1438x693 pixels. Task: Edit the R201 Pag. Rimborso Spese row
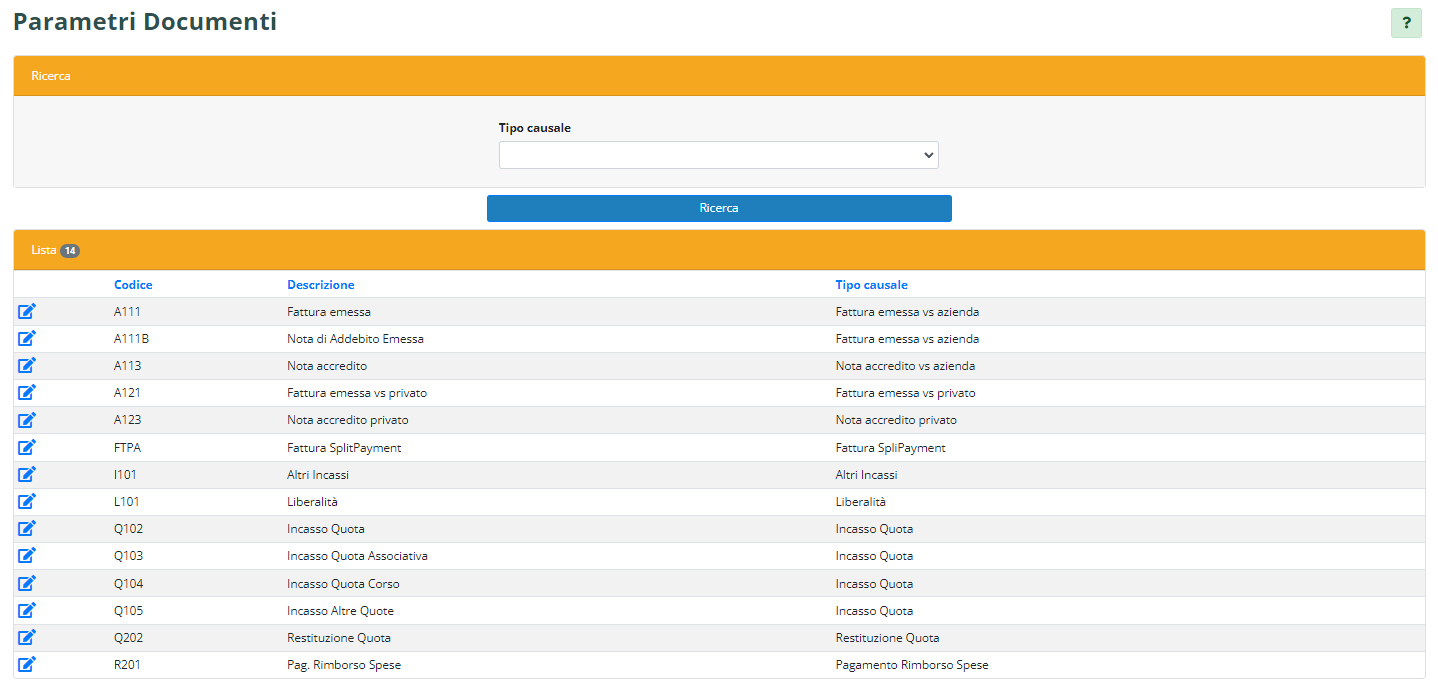point(27,664)
